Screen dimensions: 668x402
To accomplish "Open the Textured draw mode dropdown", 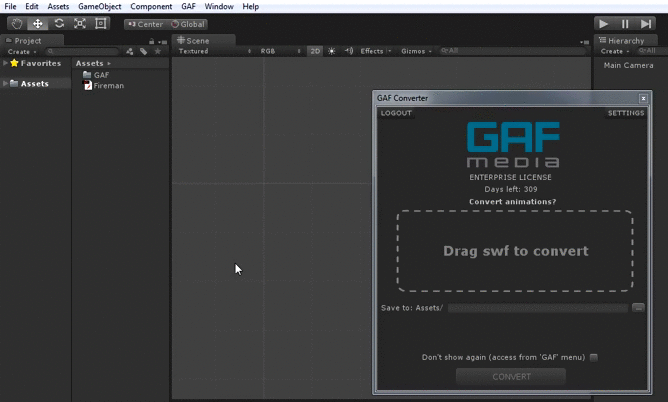I will (214, 51).
